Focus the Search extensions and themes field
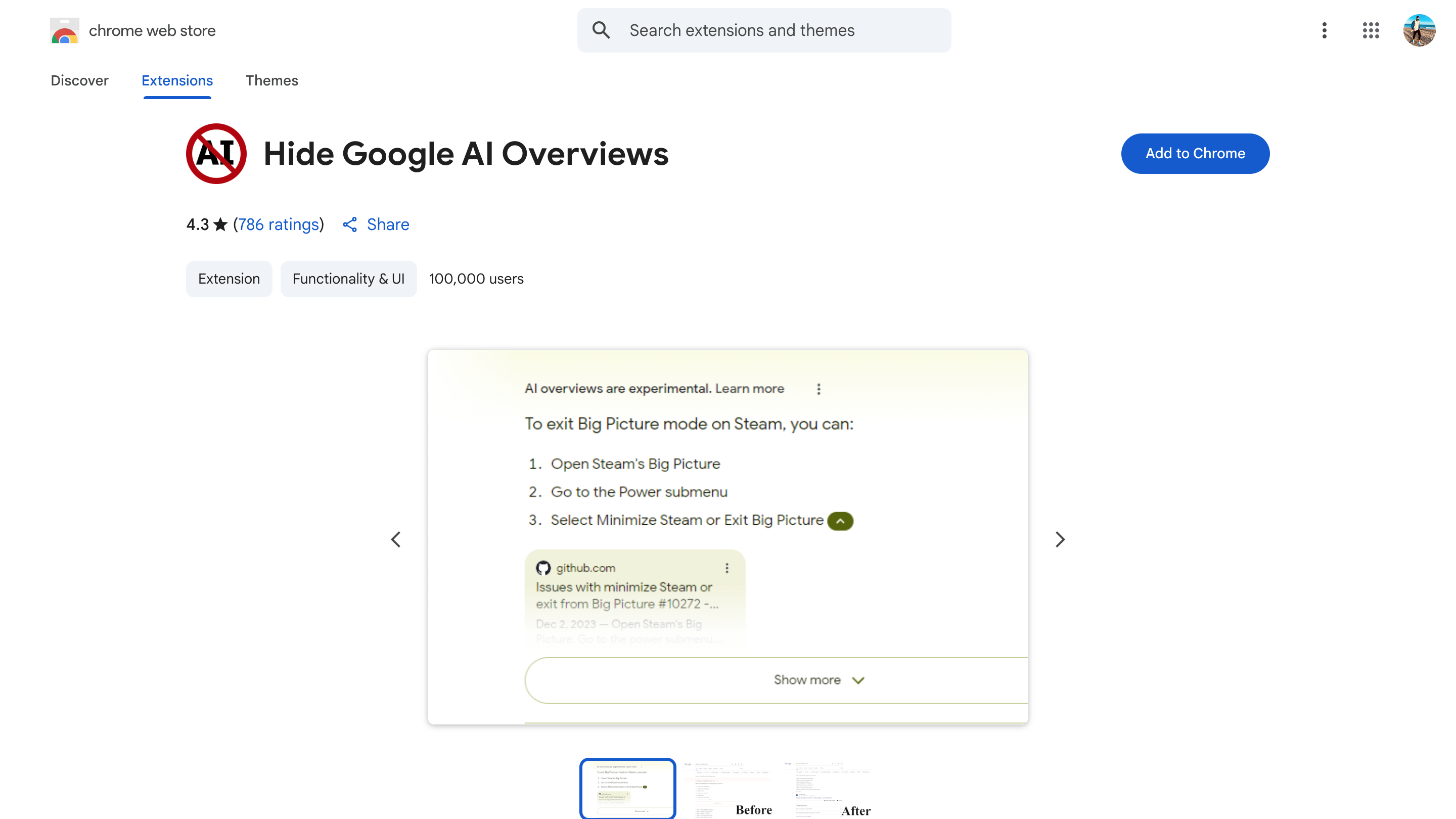This screenshot has height=819, width=1456. (x=763, y=30)
